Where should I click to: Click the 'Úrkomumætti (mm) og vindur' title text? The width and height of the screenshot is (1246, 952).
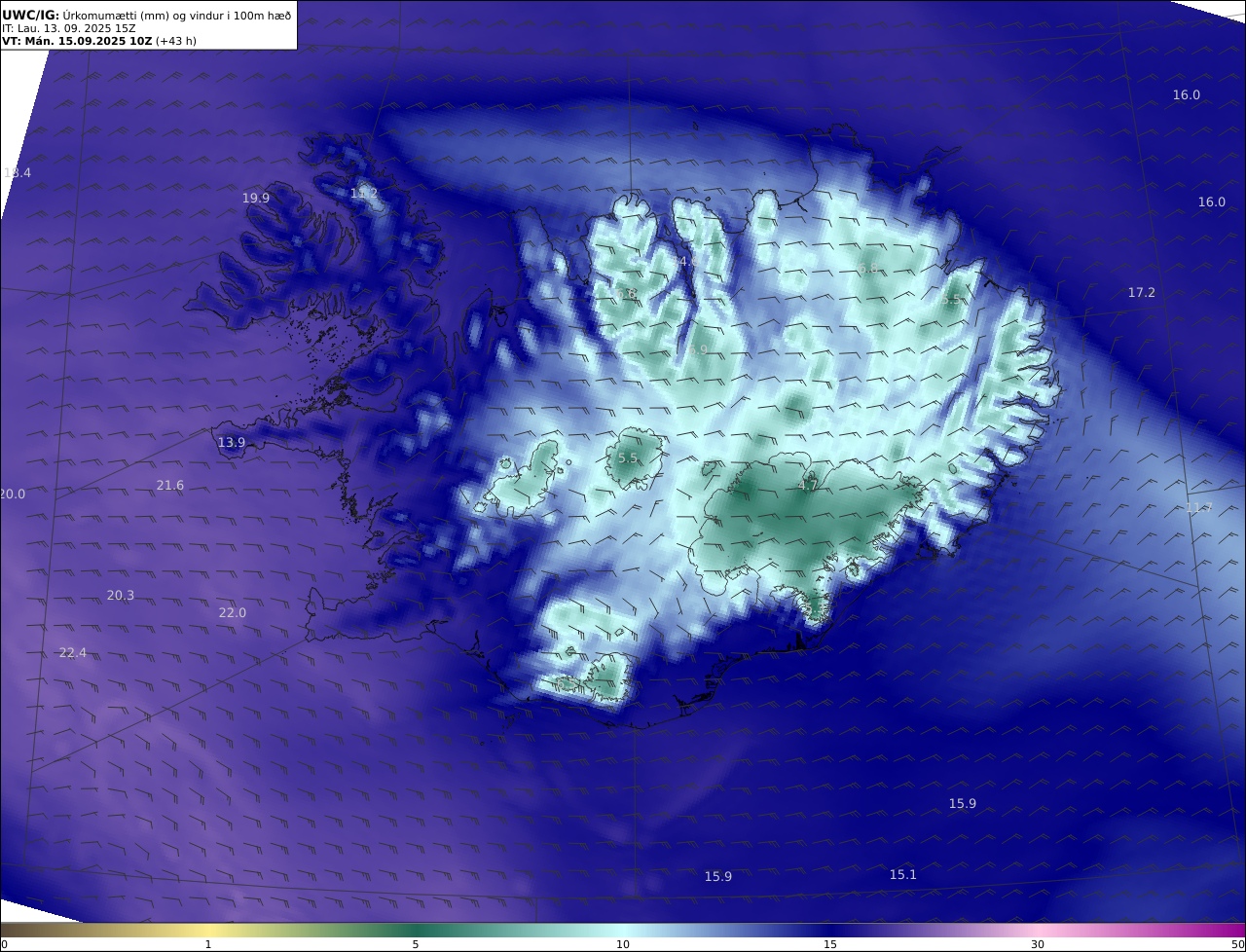click(146, 15)
